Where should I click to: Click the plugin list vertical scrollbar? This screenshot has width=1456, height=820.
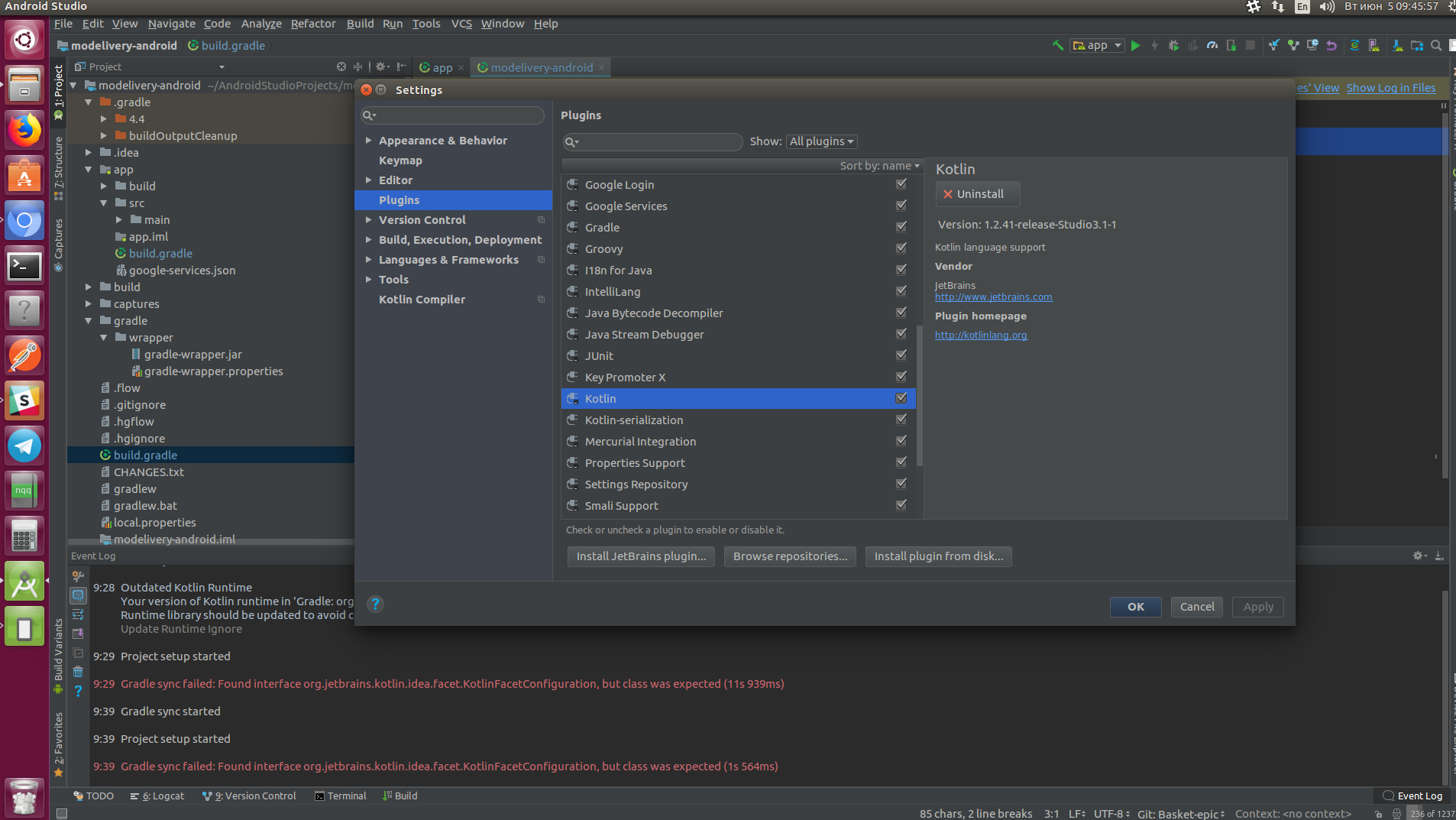919,395
